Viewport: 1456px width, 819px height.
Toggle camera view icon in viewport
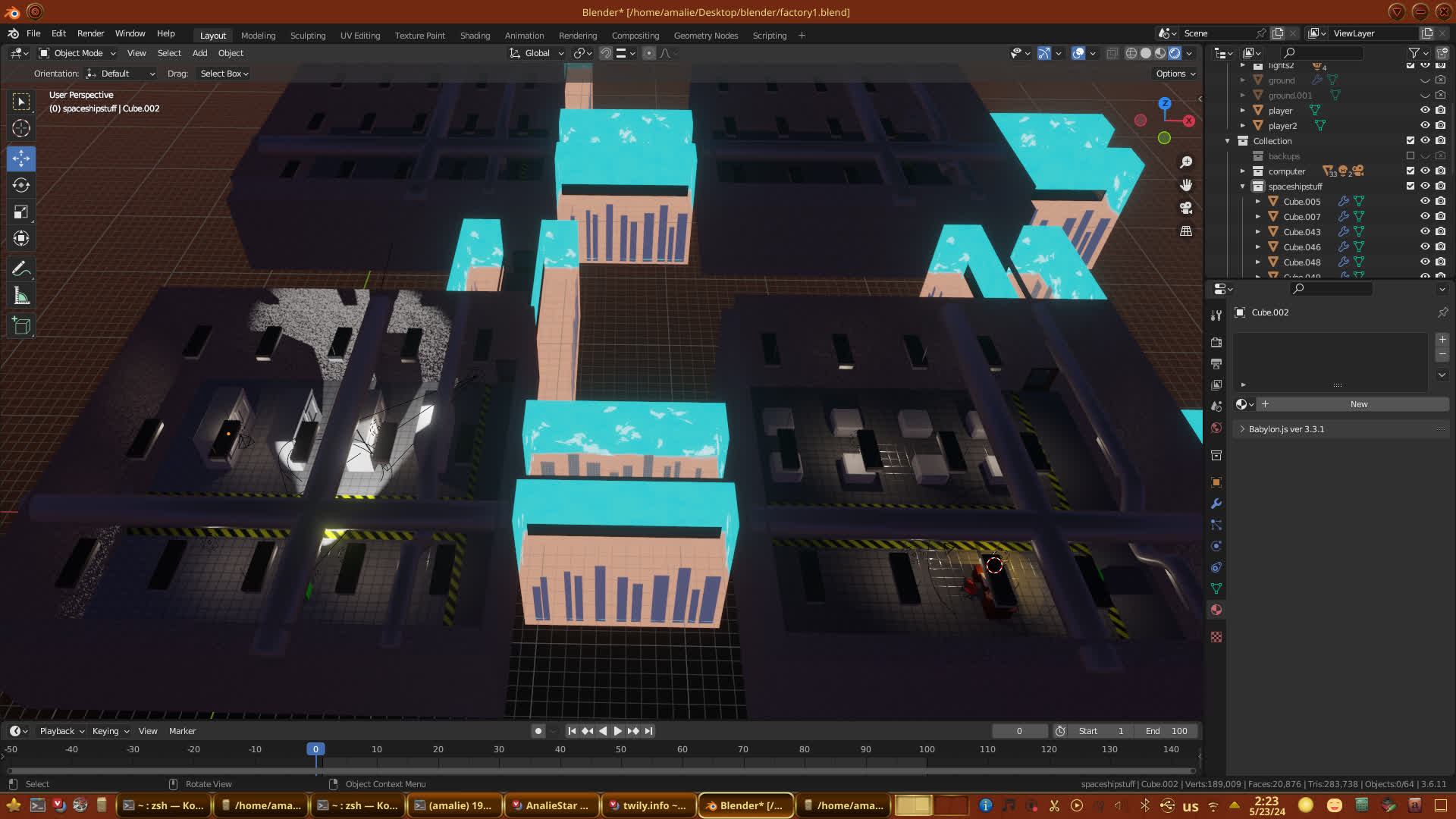tap(1186, 208)
